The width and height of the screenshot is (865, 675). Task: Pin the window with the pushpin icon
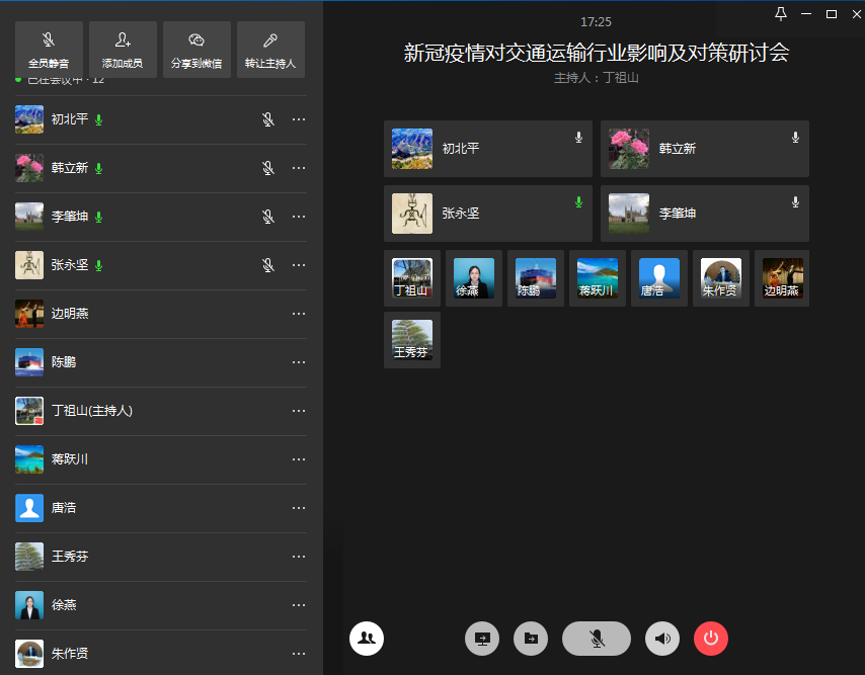[x=781, y=13]
